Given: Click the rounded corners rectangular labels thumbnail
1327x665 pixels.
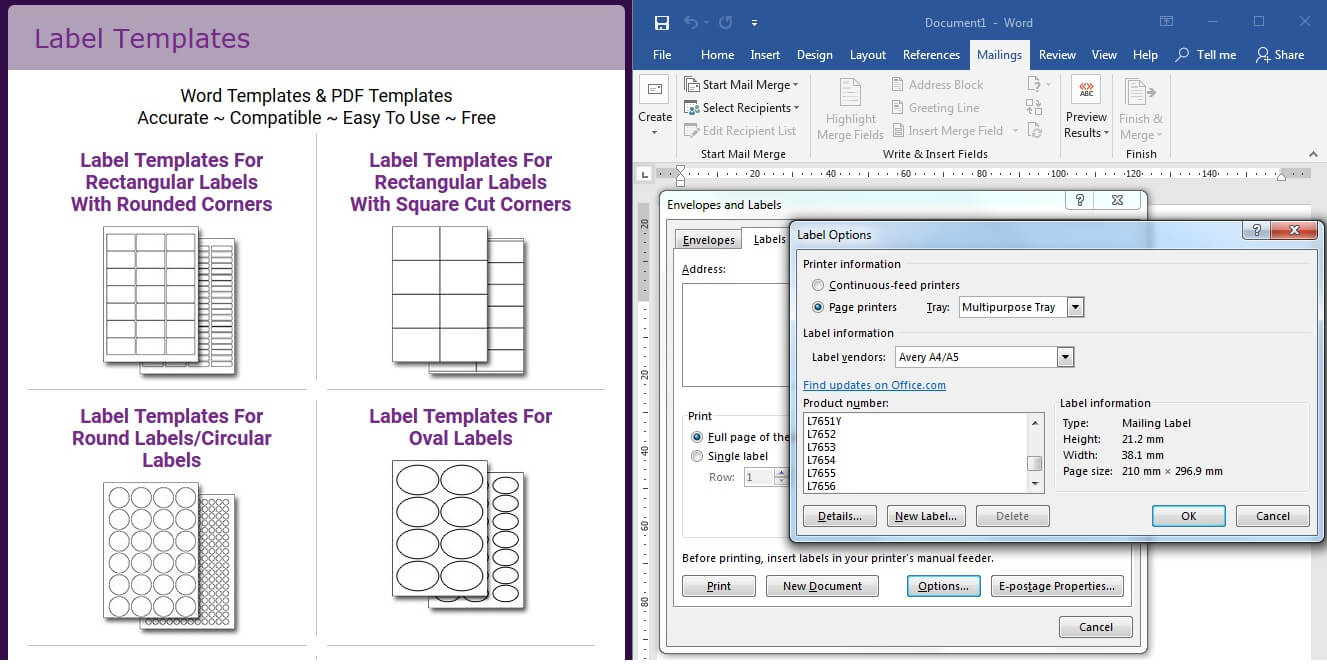Looking at the screenshot, I should tap(170, 300).
